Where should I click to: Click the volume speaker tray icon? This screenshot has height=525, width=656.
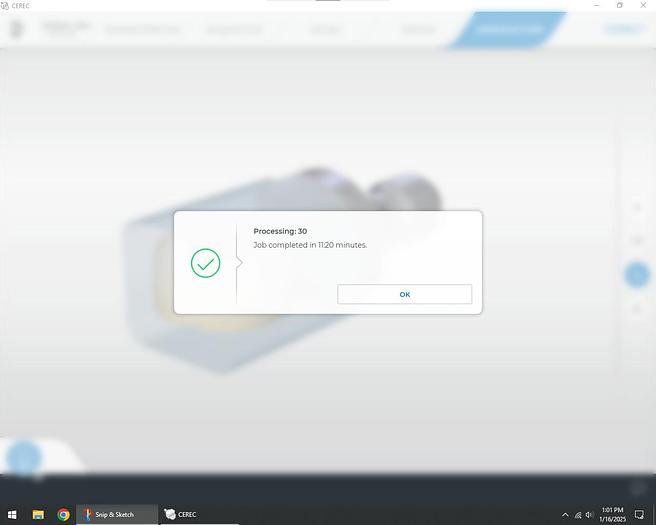[x=590, y=514]
